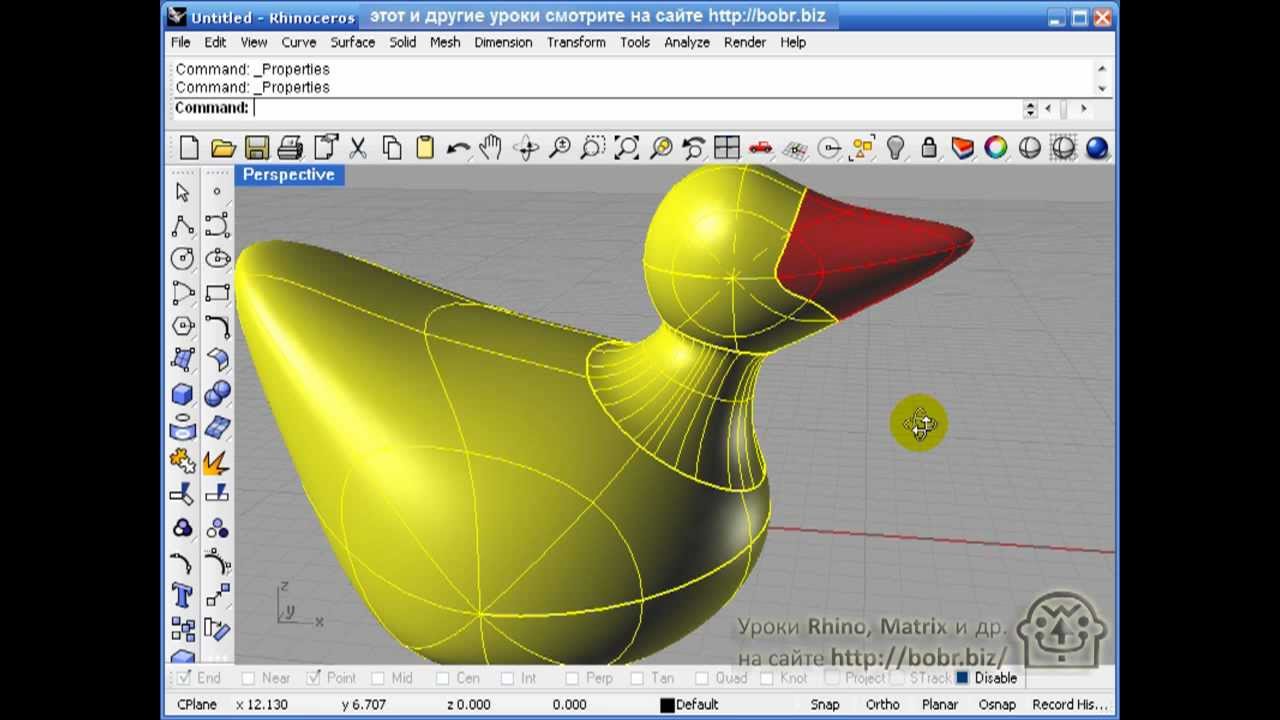Click command history scroll-up arrow
The image size is (1280, 720).
tap(1102, 69)
